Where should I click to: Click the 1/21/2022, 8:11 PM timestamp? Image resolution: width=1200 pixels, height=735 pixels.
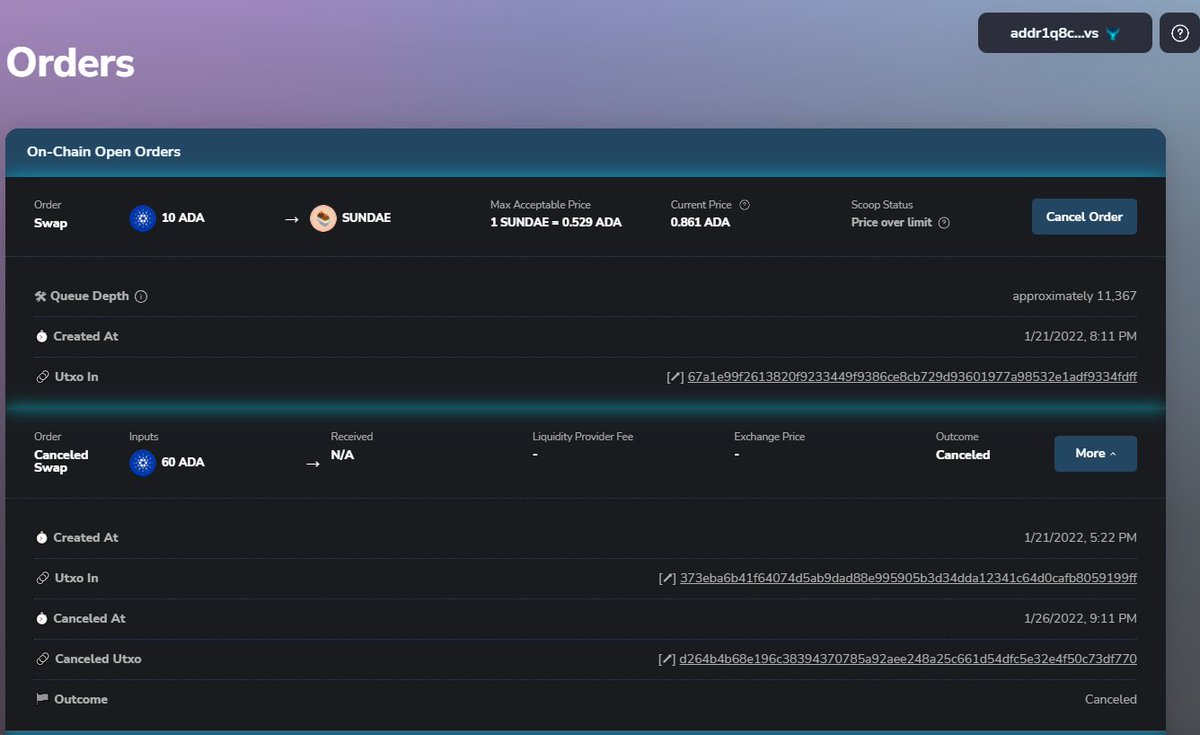coord(1080,337)
